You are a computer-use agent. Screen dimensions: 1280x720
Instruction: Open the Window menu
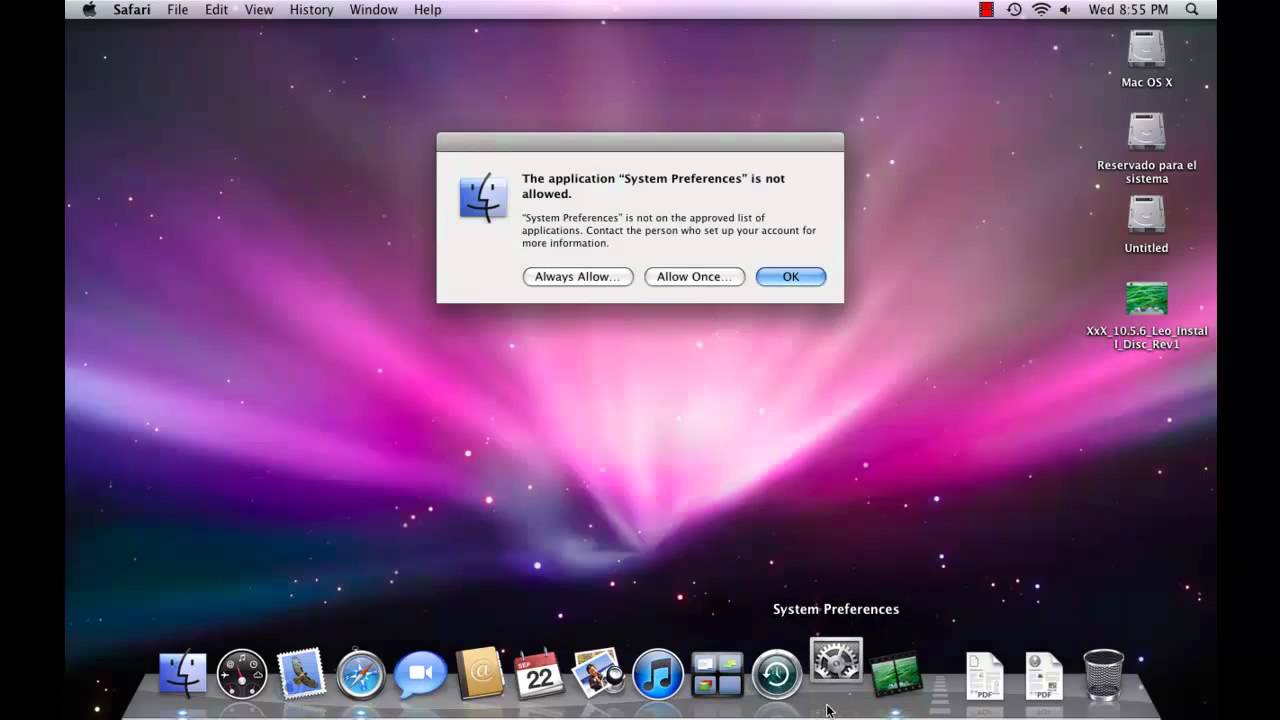point(373,9)
